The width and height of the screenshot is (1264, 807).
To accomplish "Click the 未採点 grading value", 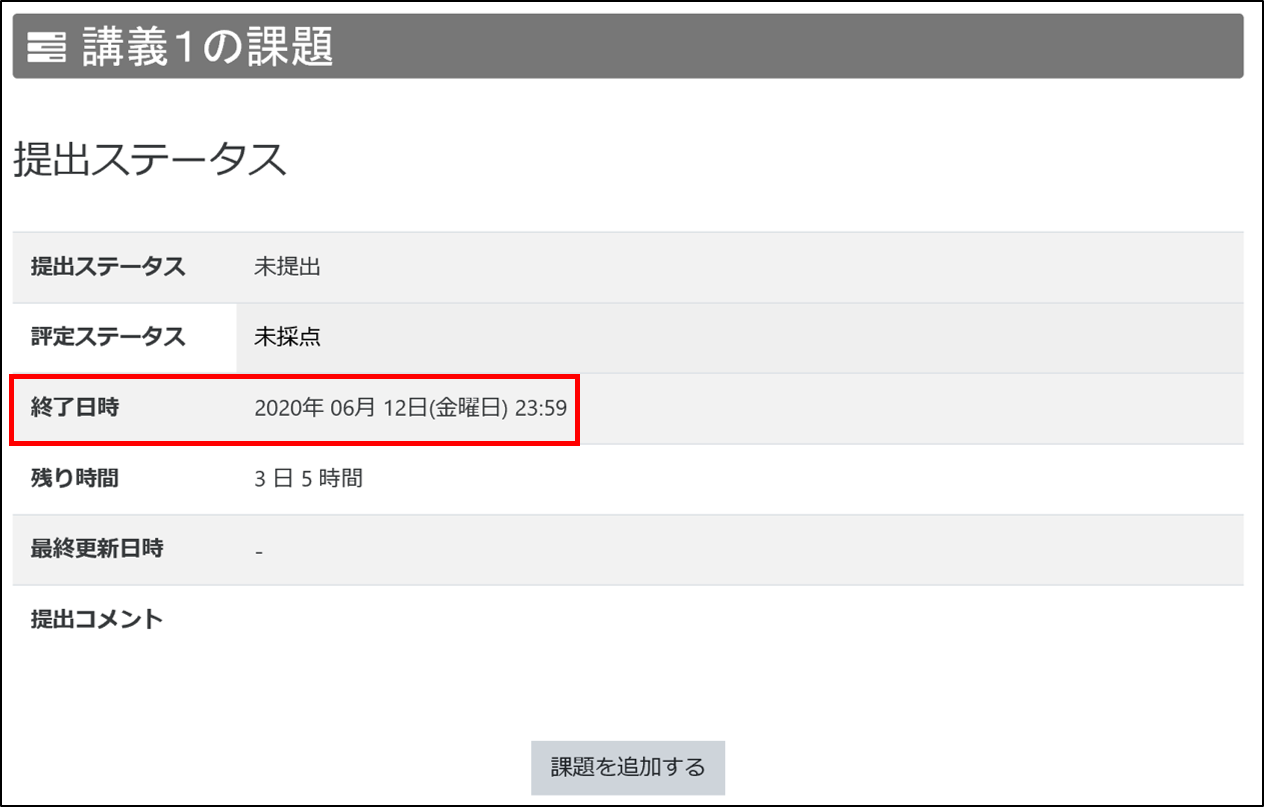I will 287,337.
